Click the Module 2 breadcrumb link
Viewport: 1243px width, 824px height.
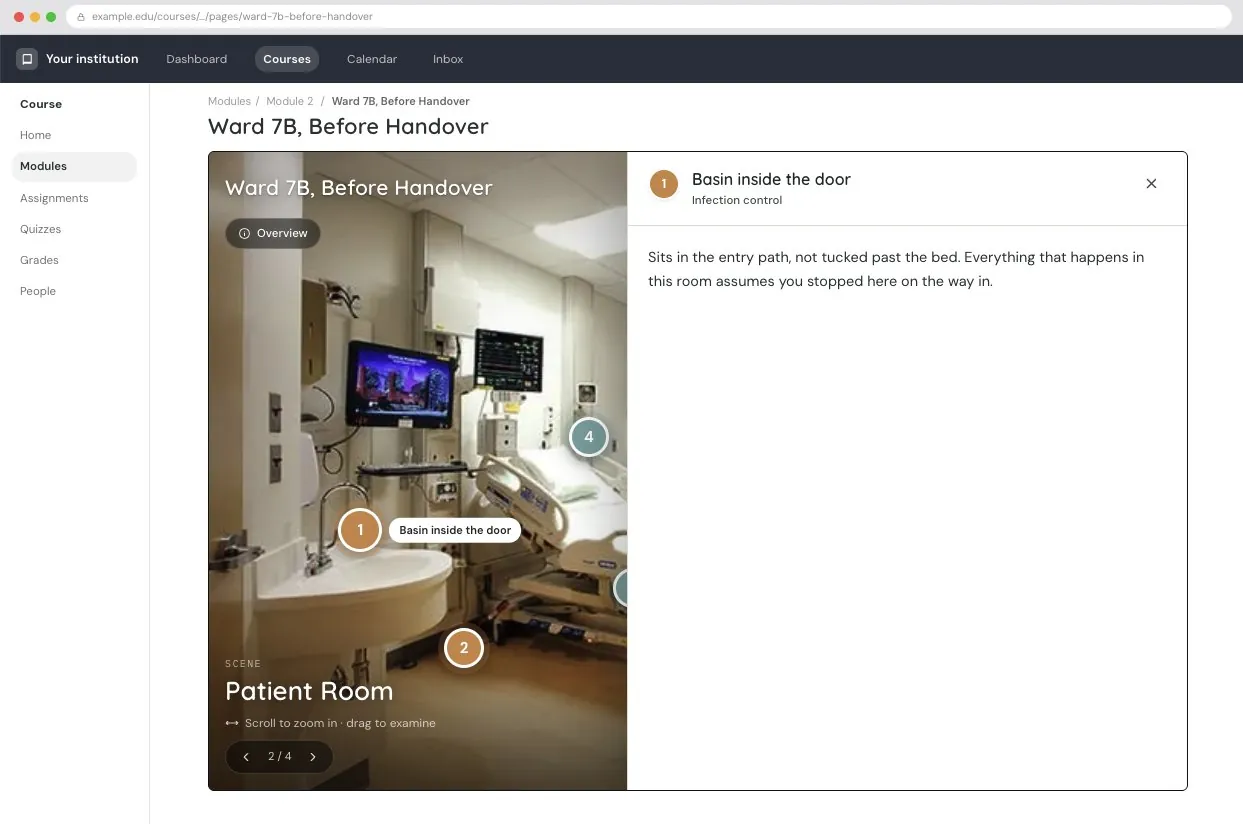(290, 101)
